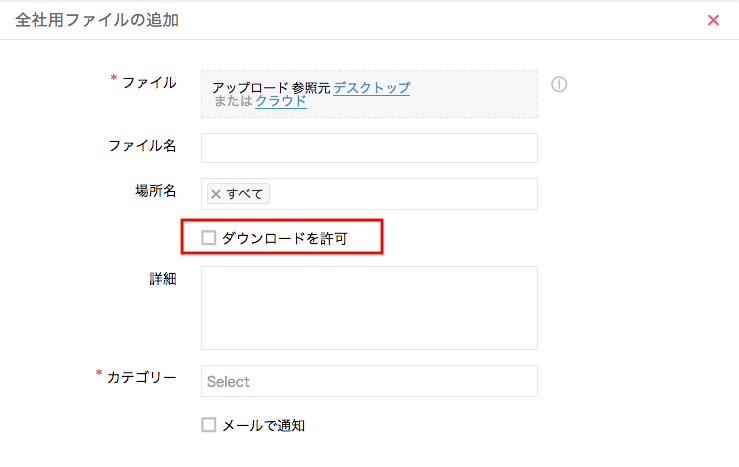Click empty space in 場所名 field
Screen dimensions: 739x467
(x=401, y=194)
